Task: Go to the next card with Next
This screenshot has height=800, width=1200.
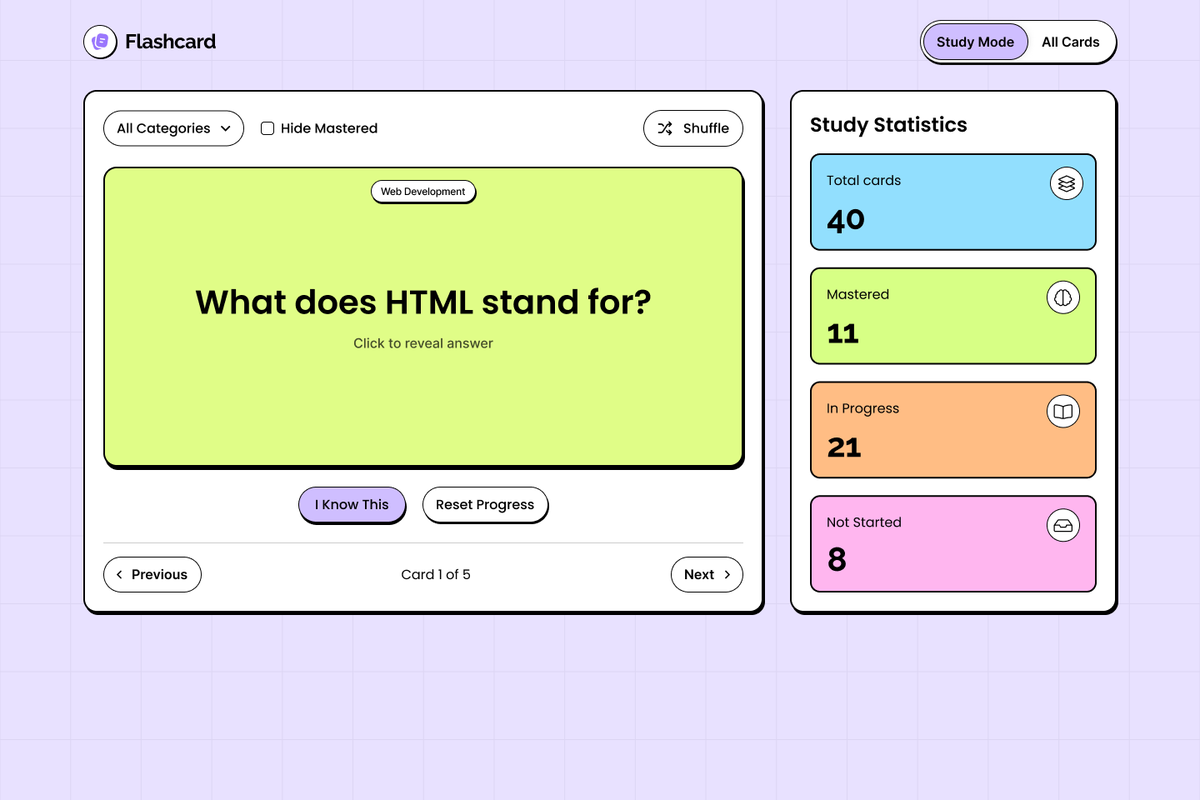Action: [x=707, y=574]
